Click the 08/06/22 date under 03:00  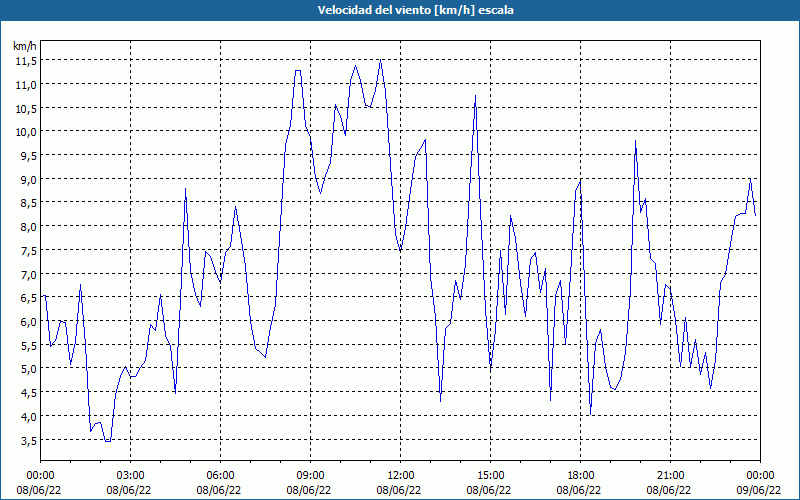pos(129,490)
